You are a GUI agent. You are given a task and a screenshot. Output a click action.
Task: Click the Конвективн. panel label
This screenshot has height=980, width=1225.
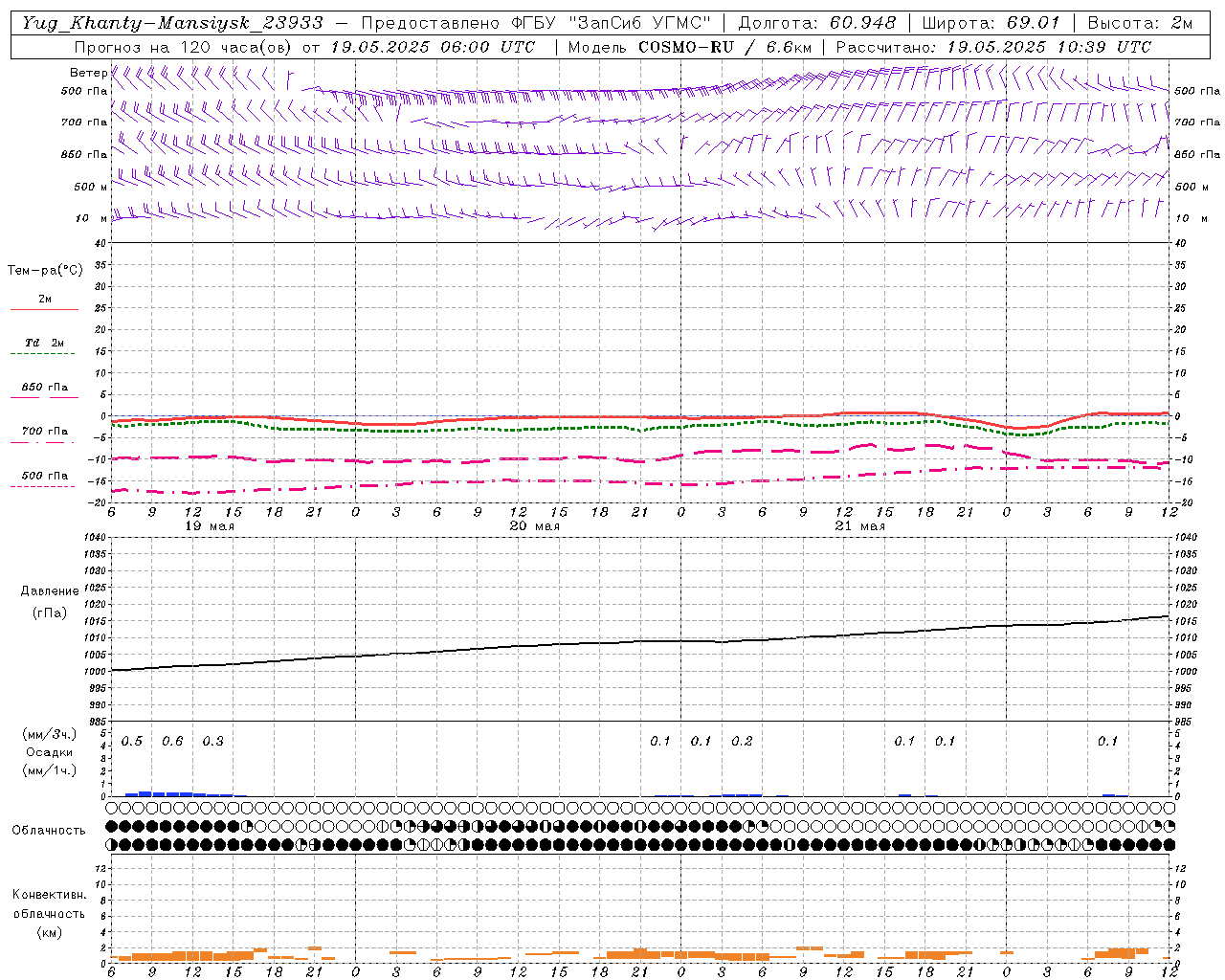(49, 895)
